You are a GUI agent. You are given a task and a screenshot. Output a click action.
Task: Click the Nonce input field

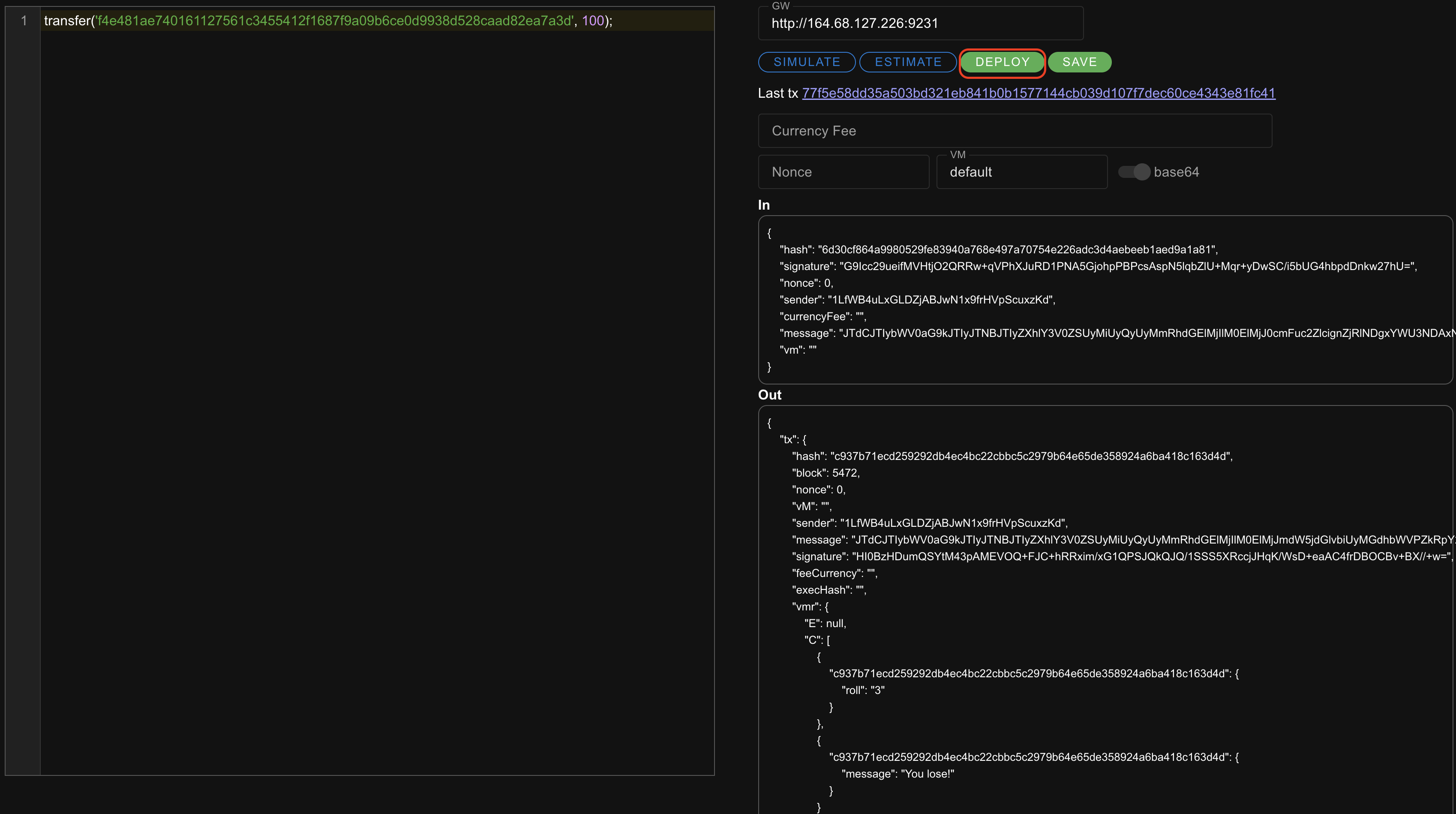[844, 172]
